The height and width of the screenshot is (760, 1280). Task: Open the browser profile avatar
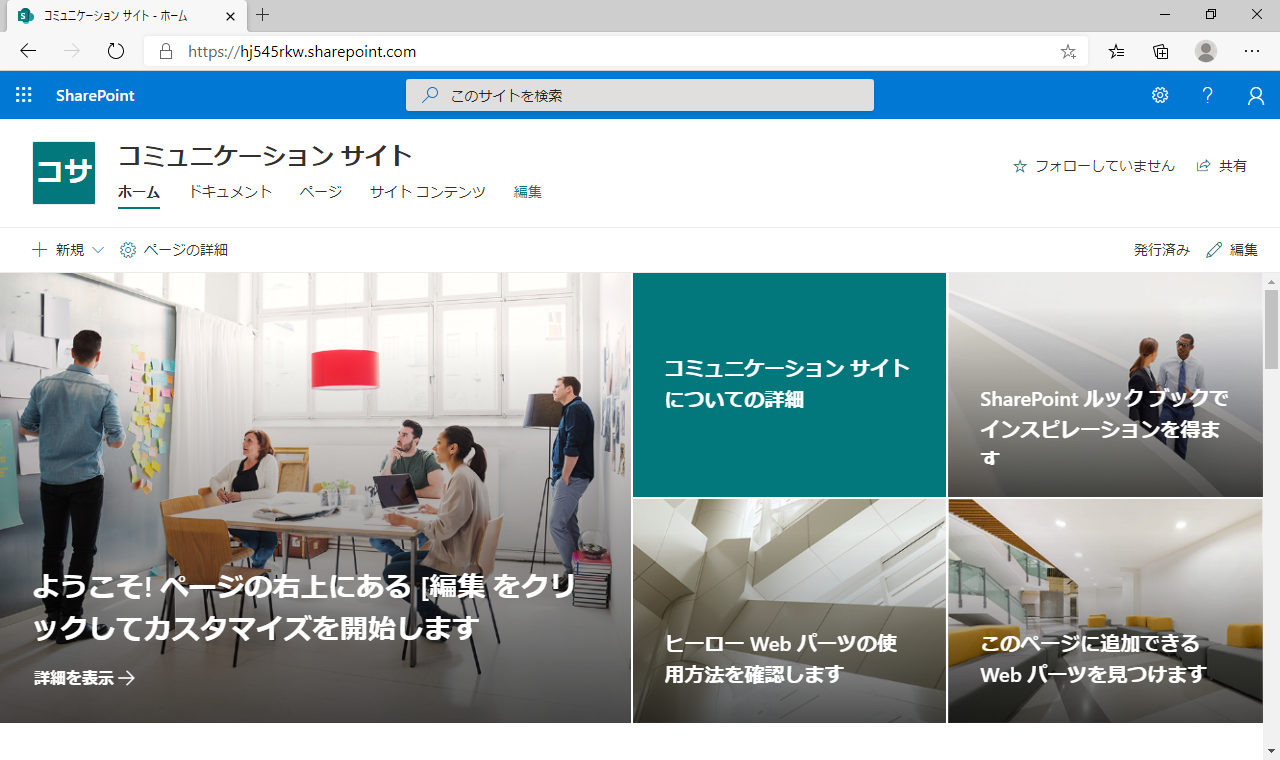1206,51
